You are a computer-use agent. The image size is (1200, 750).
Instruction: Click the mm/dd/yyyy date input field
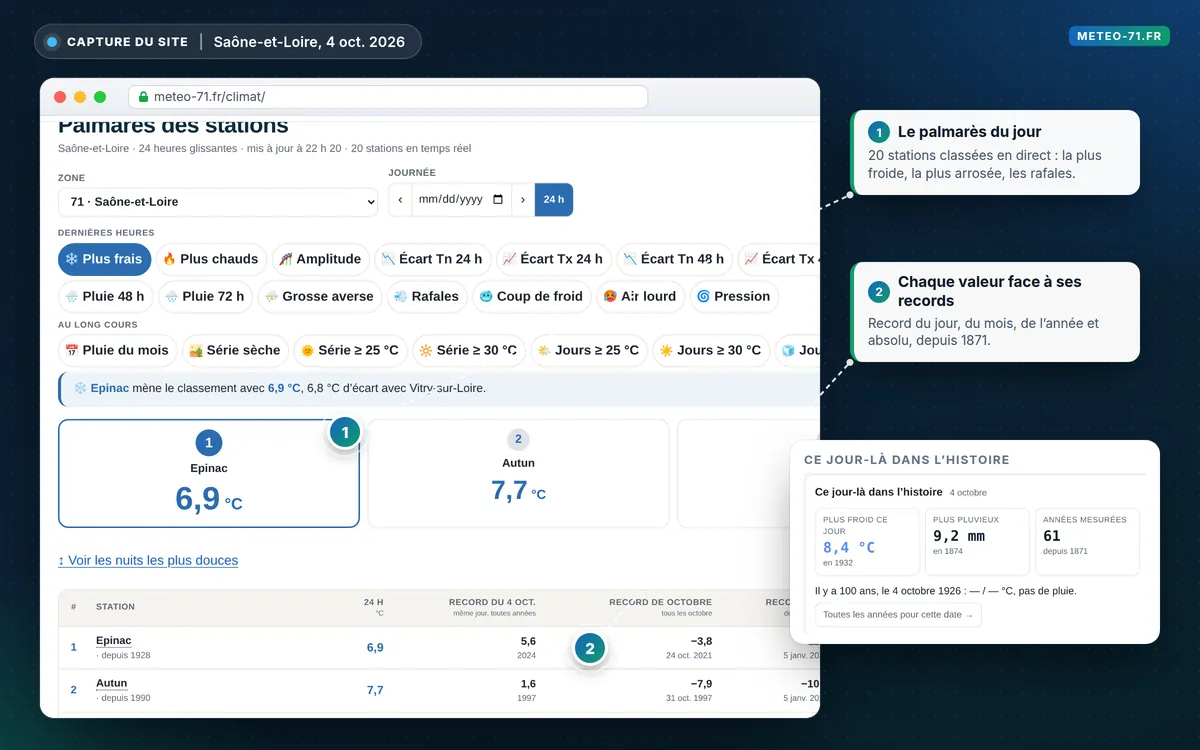coord(462,199)
